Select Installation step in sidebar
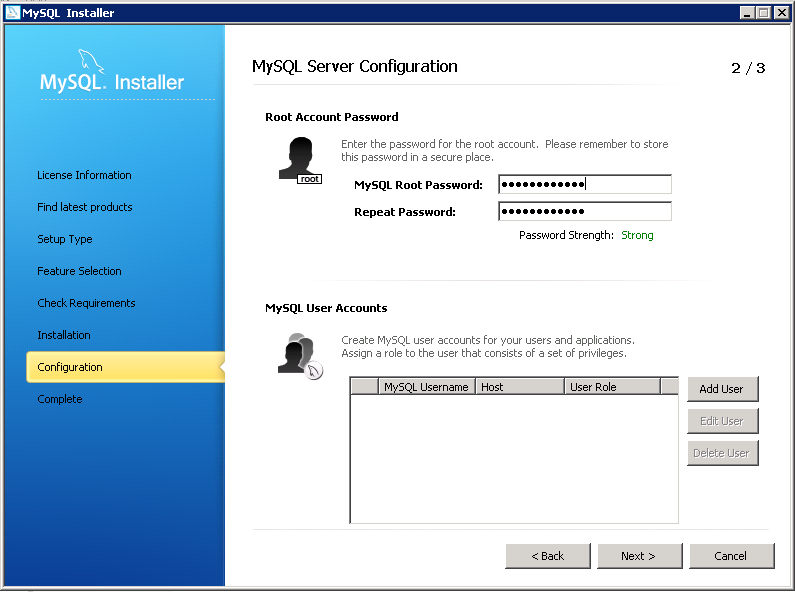Screen dimensions: 795x592 [64, 335]
